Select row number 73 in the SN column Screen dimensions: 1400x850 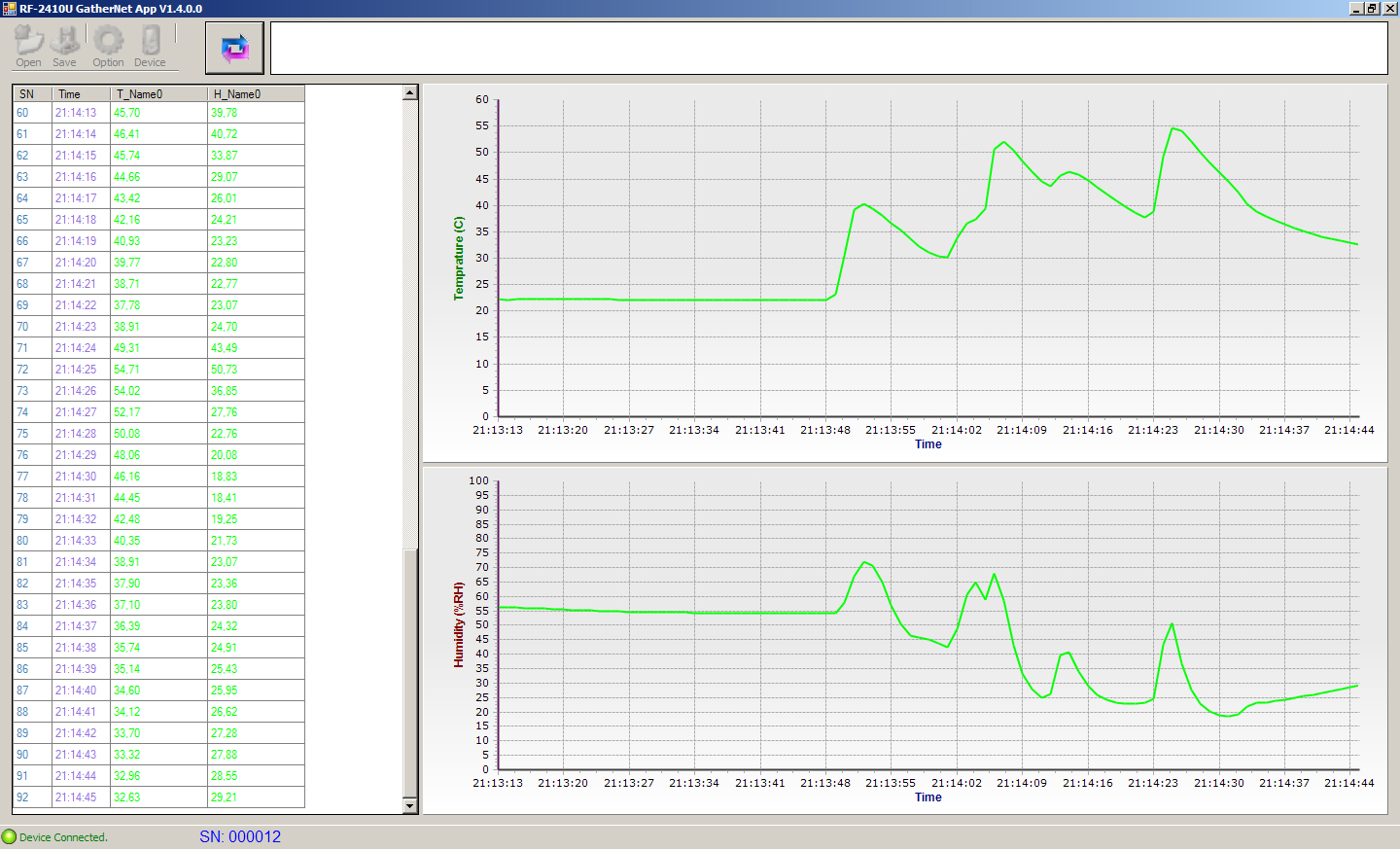[x=32, y=391]
